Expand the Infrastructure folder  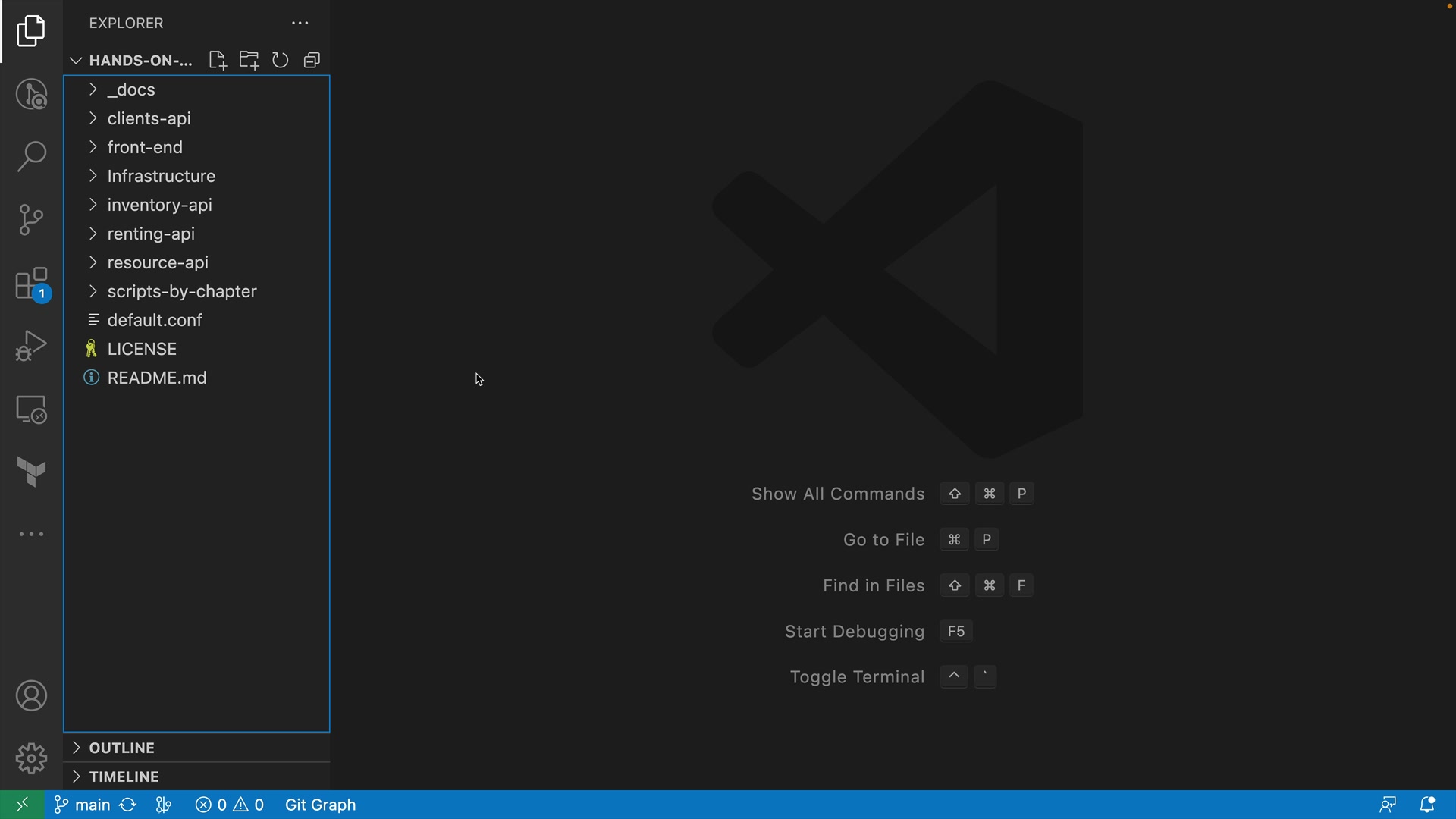[161, 177]
